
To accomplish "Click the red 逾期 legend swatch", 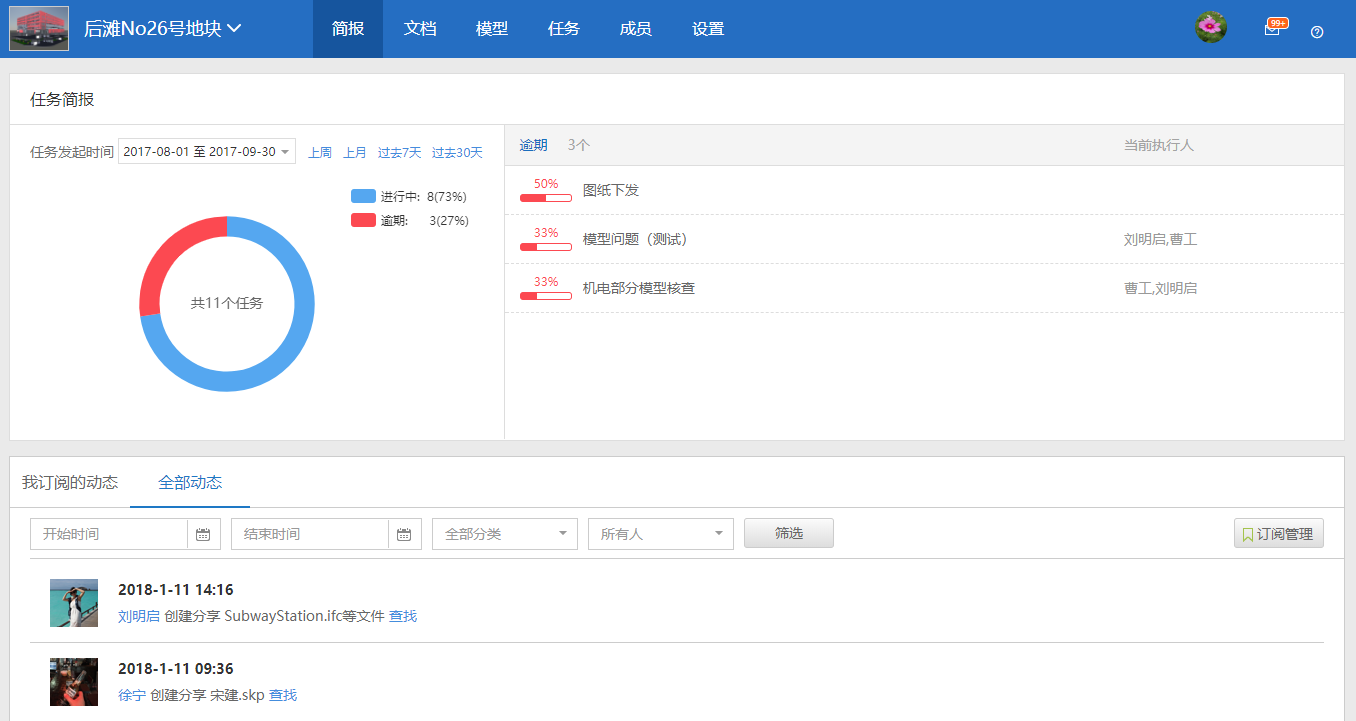I will (363, 220).
